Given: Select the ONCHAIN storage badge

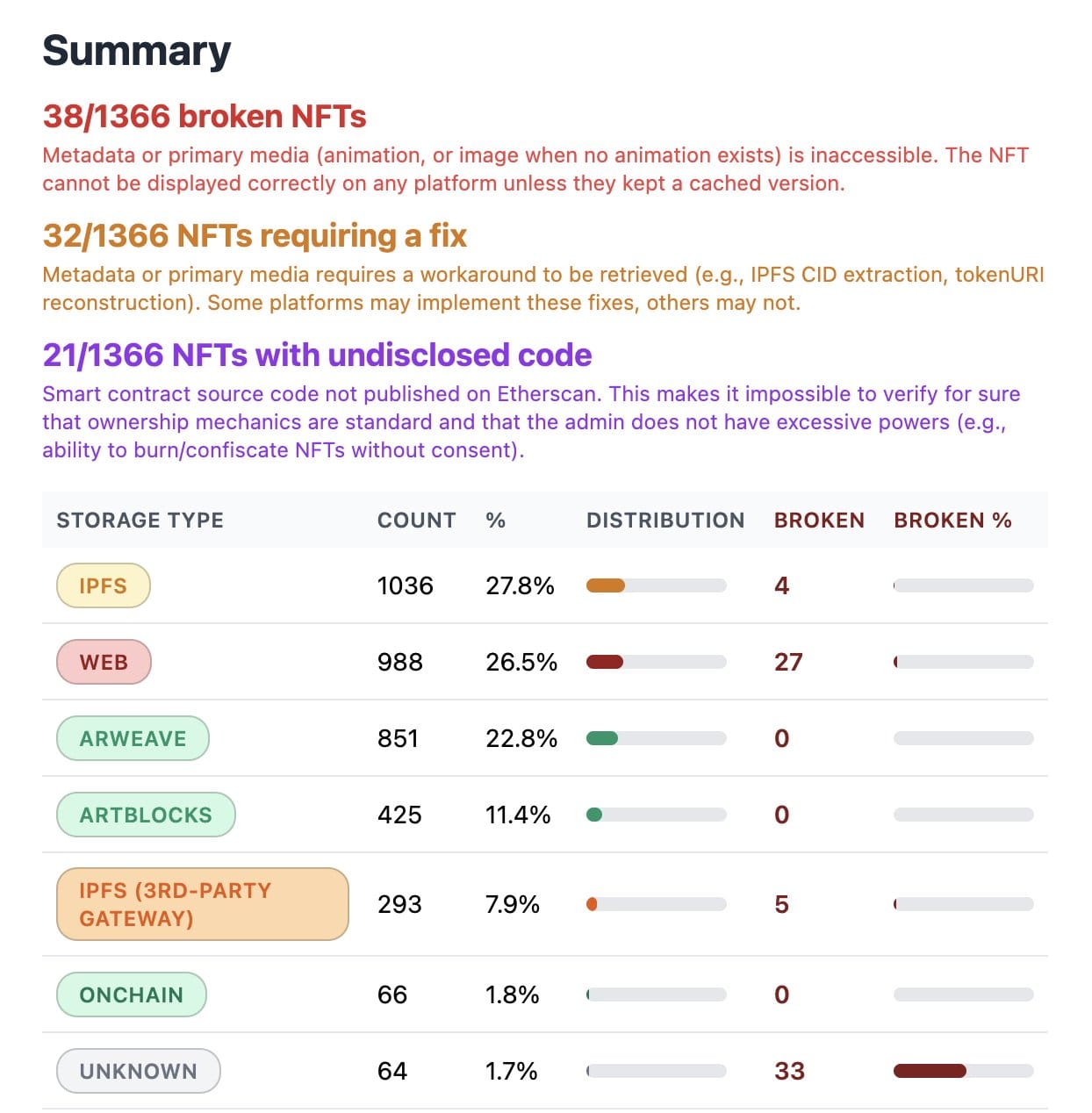Looking at the screenshot, I should pos(131,995).
